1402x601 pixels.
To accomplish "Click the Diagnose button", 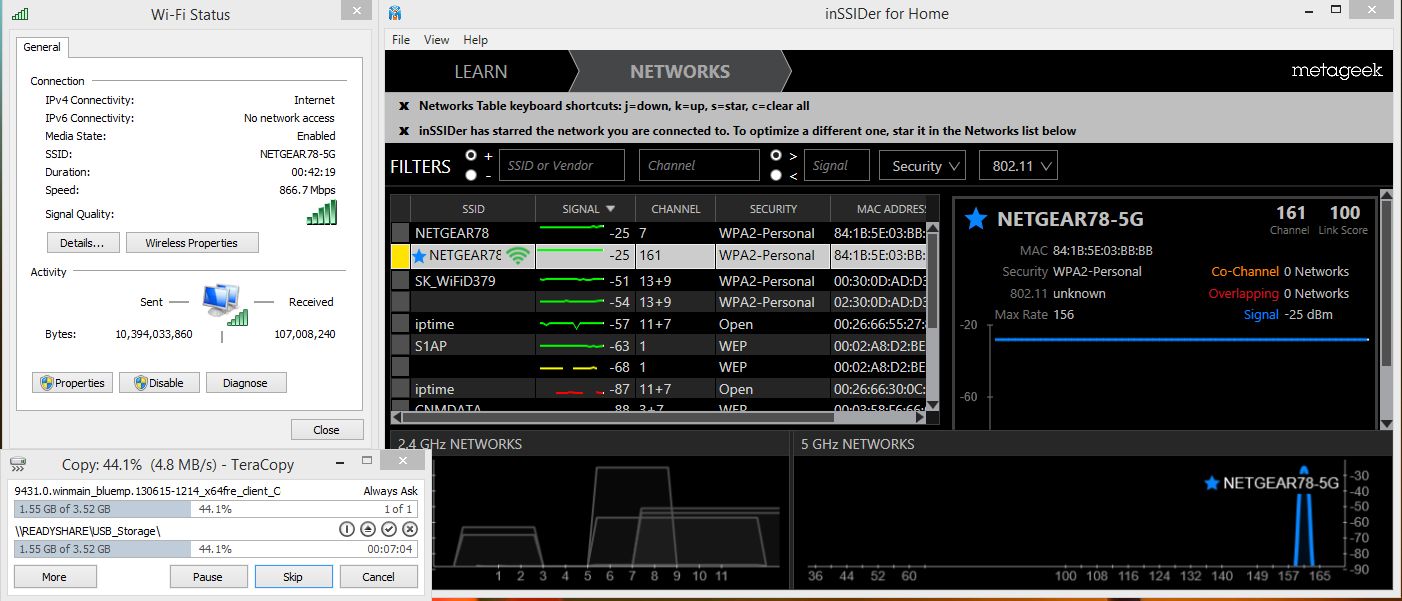I will point(245,383).
